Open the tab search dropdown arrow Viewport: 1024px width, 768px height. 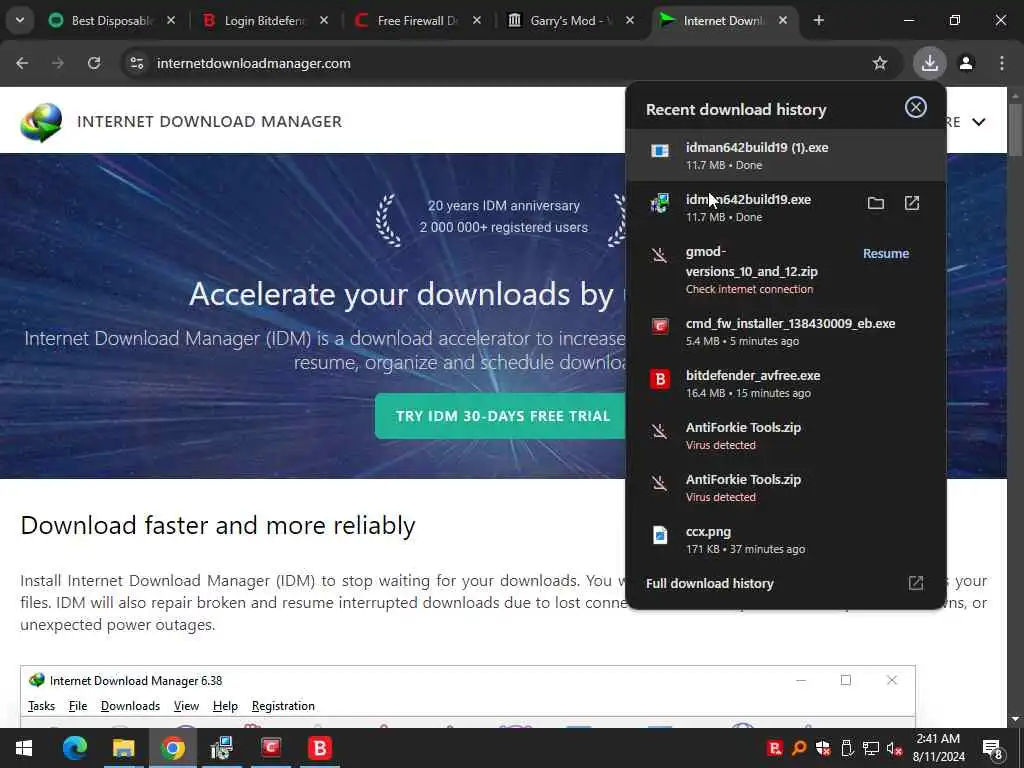20,20
